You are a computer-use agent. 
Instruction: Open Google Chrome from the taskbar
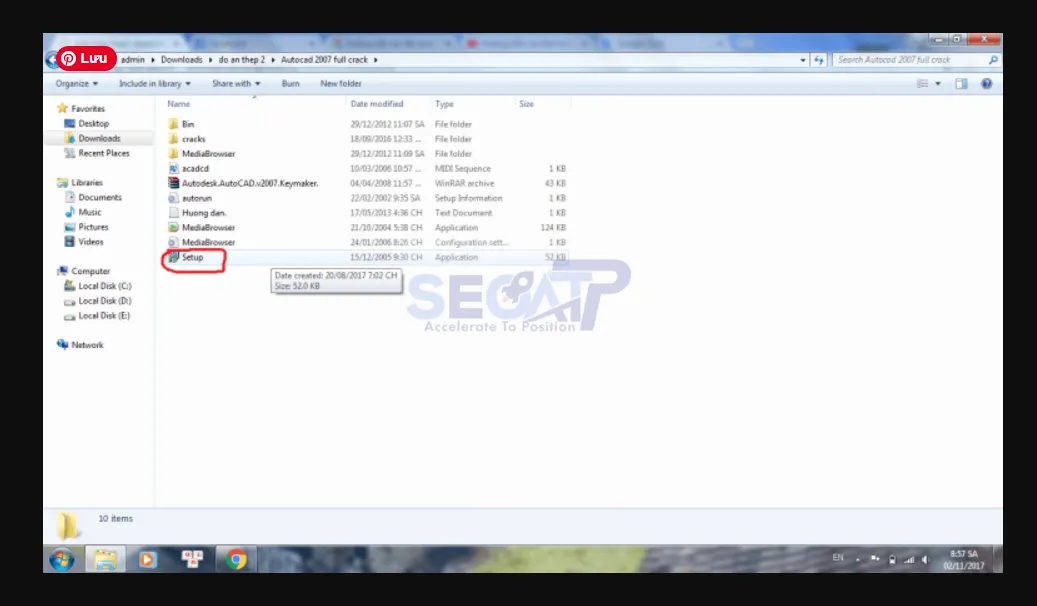236,560
